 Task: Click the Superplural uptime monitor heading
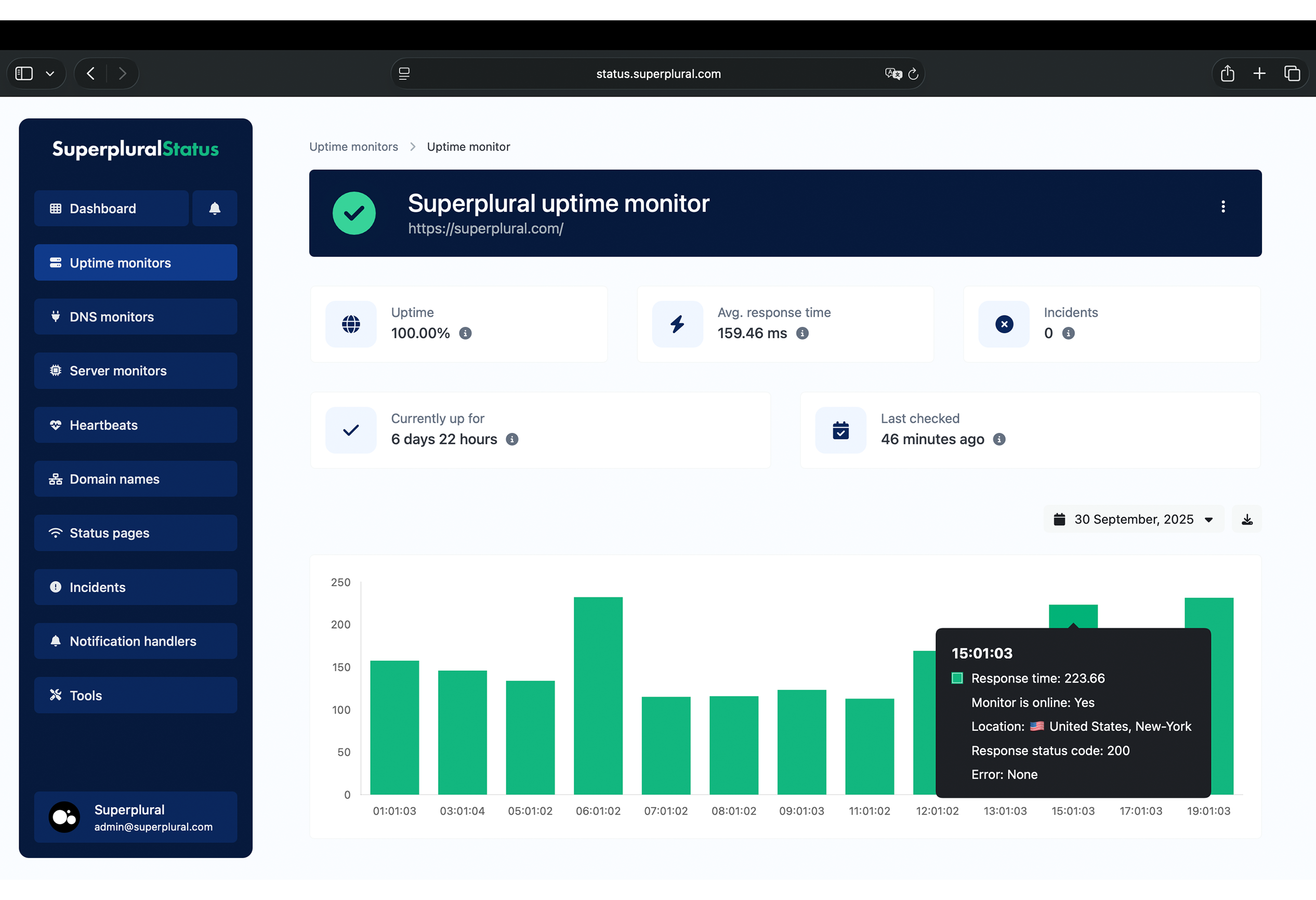[558, 203]
